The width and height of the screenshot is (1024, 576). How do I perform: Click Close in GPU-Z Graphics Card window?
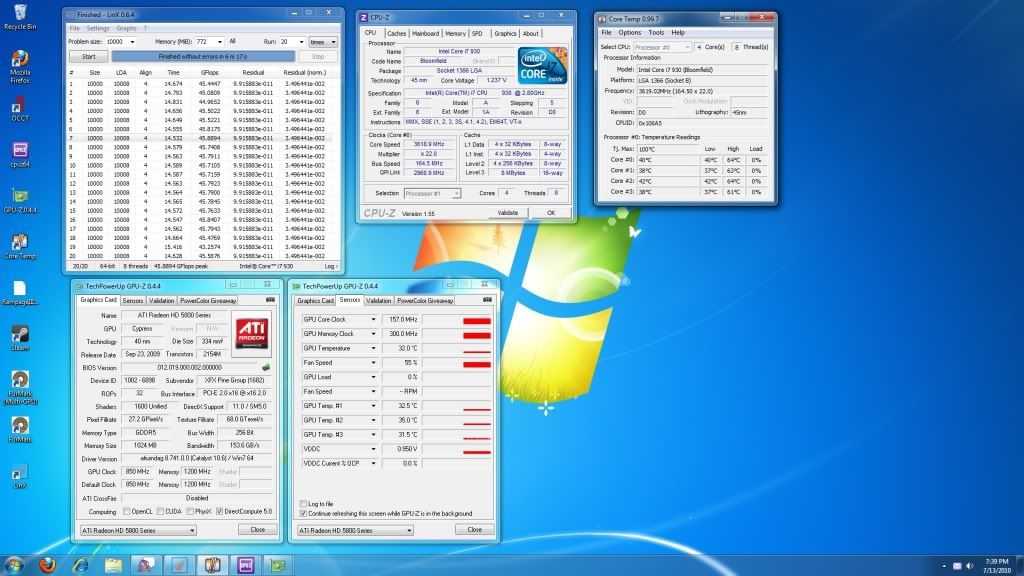pos(257,530)
